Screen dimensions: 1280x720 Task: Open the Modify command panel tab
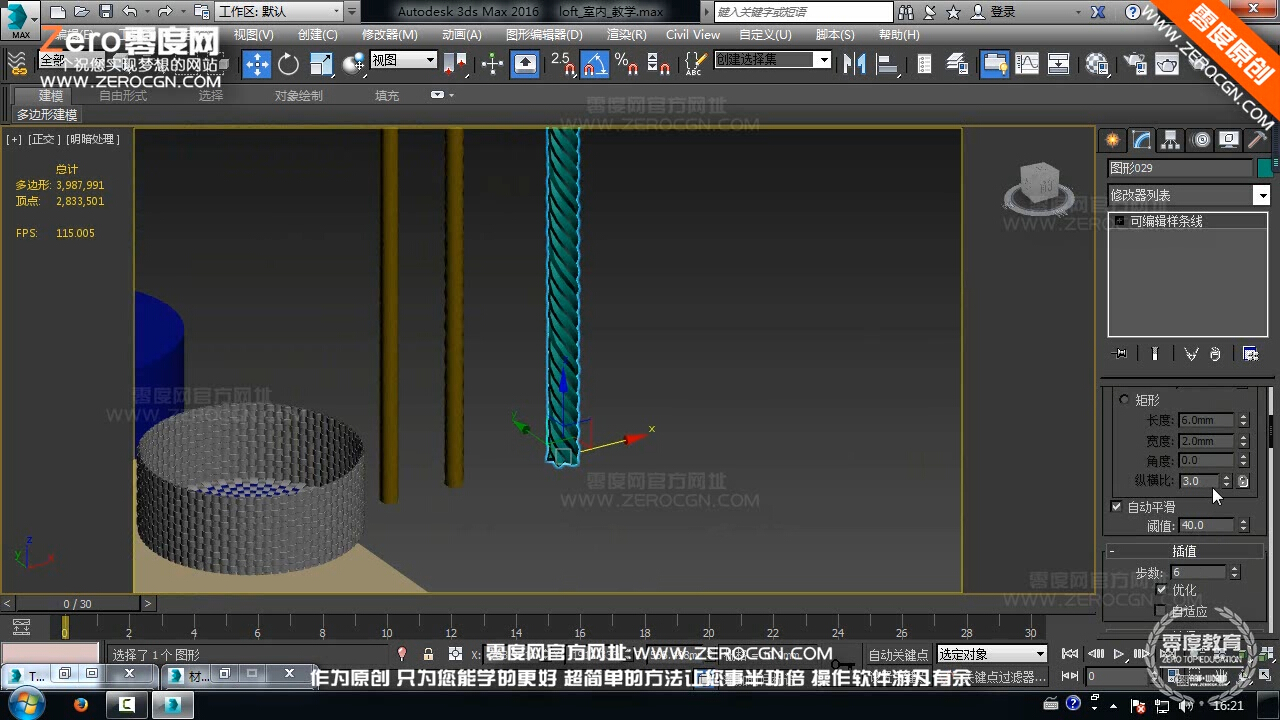click(x=1141, y=140)
